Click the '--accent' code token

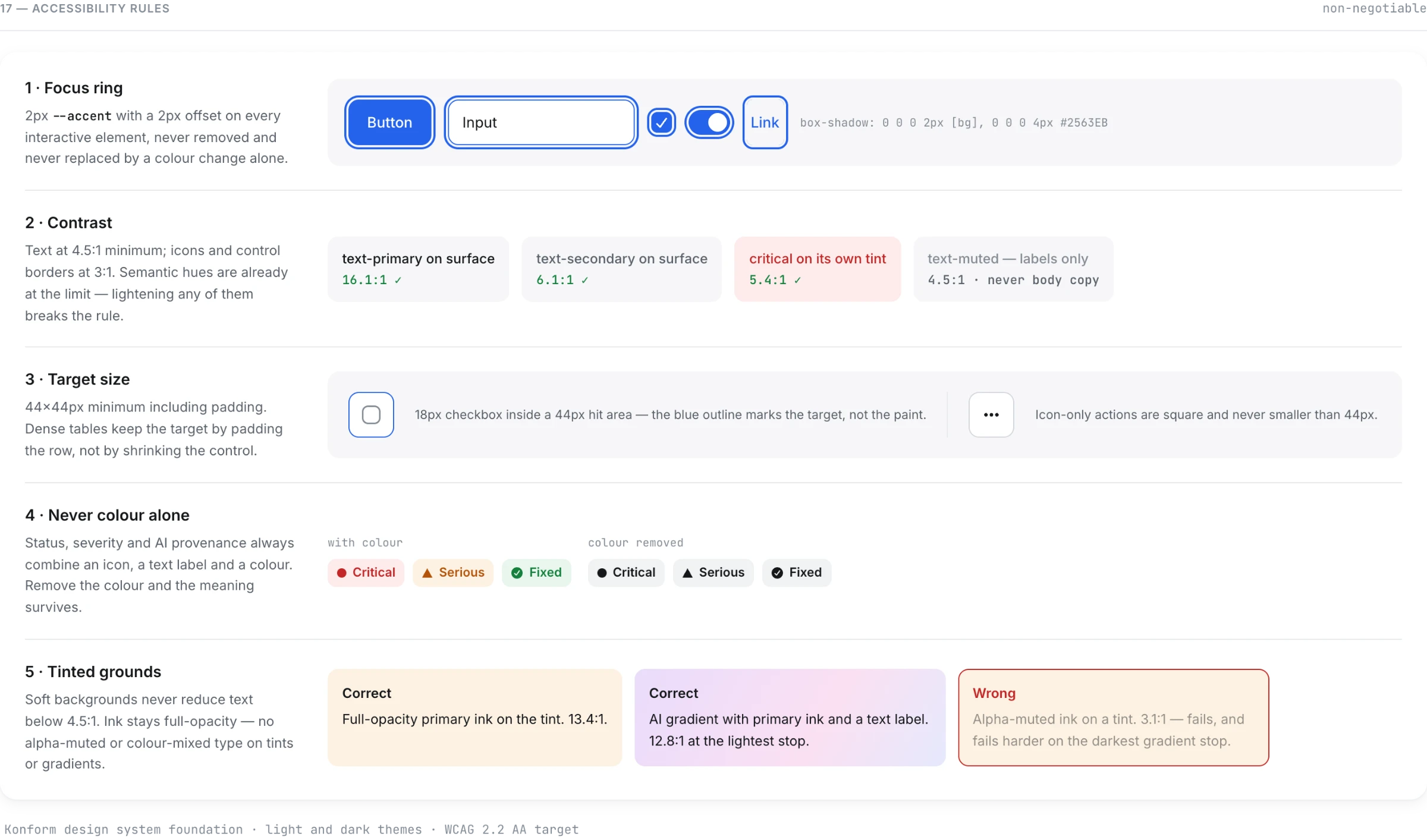pos(82,116)
